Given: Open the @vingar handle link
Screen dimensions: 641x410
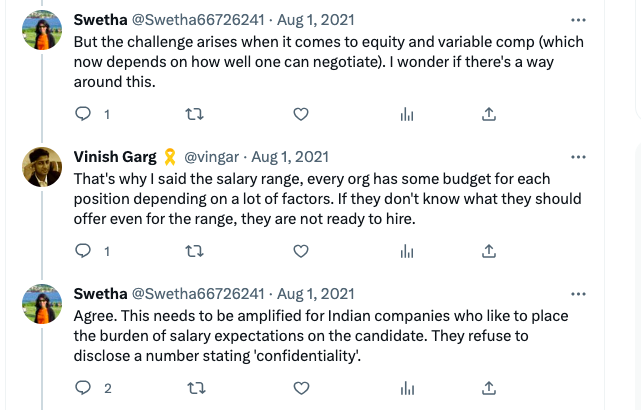Looking at the screenshot, I should click(x=211, y=157).
